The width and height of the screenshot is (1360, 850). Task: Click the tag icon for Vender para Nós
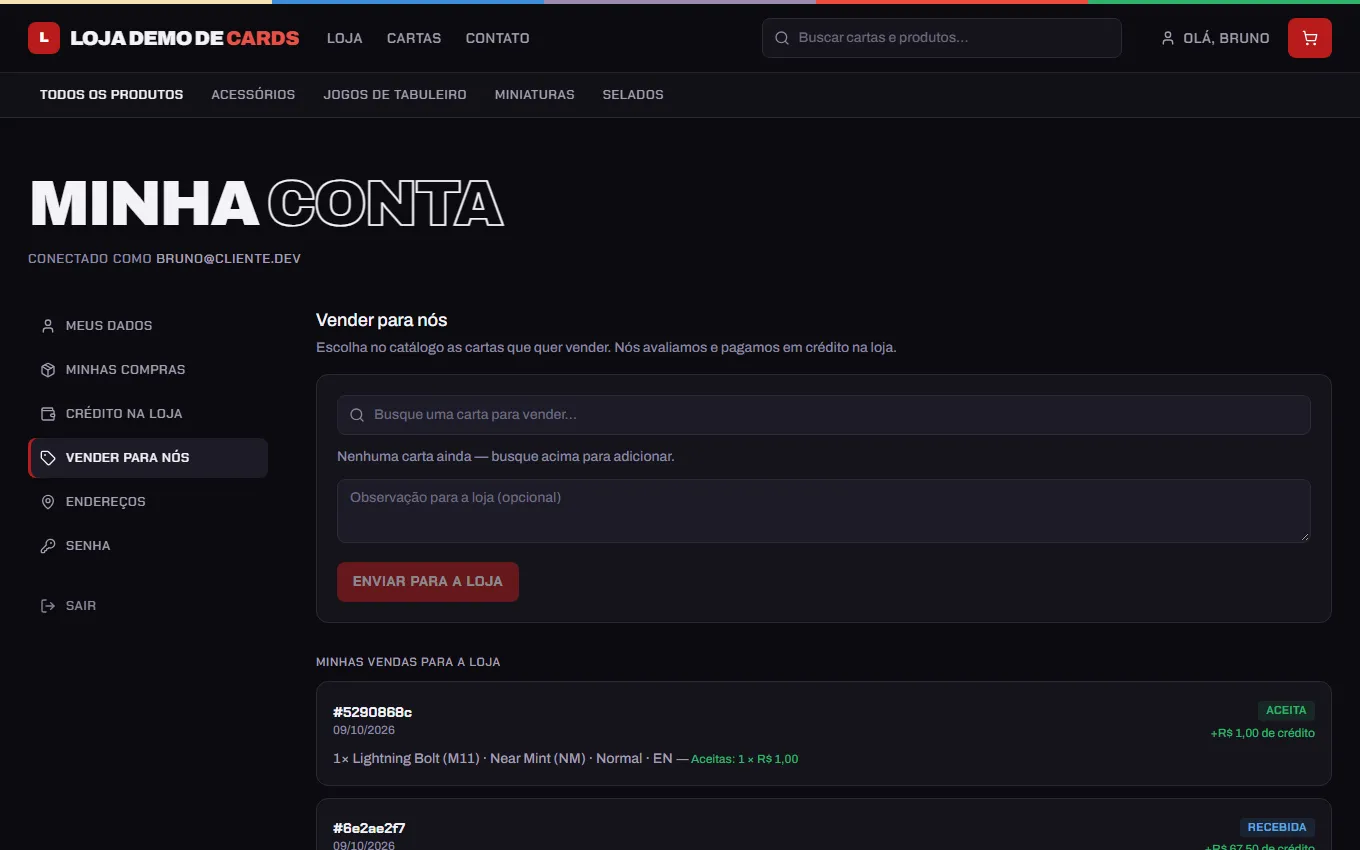coord(48,458)
